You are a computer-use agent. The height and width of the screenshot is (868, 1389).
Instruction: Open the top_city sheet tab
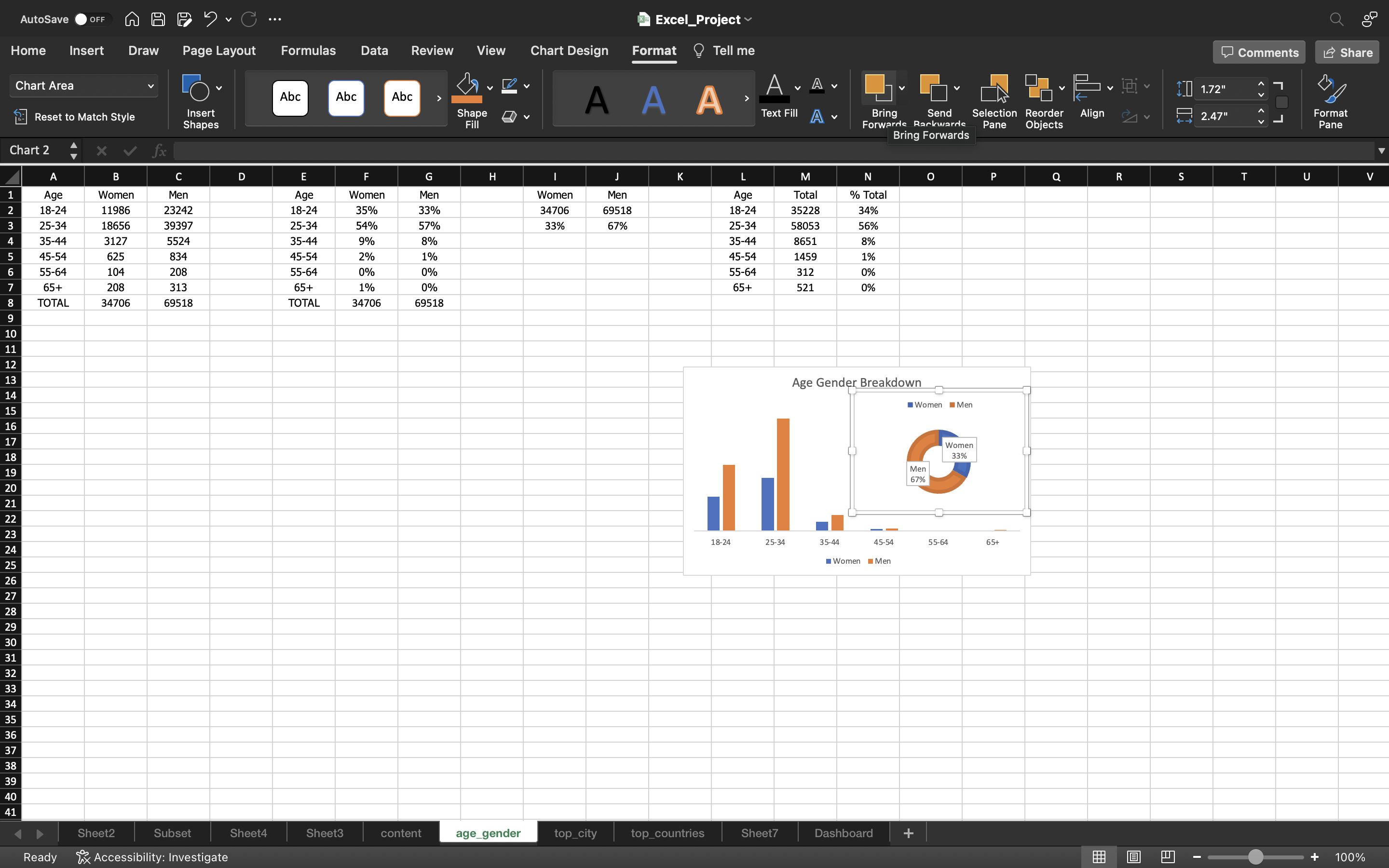[x=575, y=833]
